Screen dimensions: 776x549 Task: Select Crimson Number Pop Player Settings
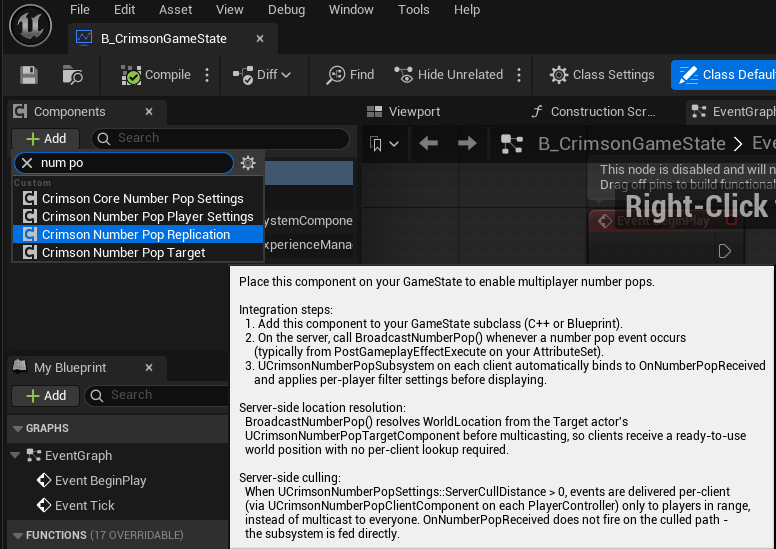coord(138,216)
